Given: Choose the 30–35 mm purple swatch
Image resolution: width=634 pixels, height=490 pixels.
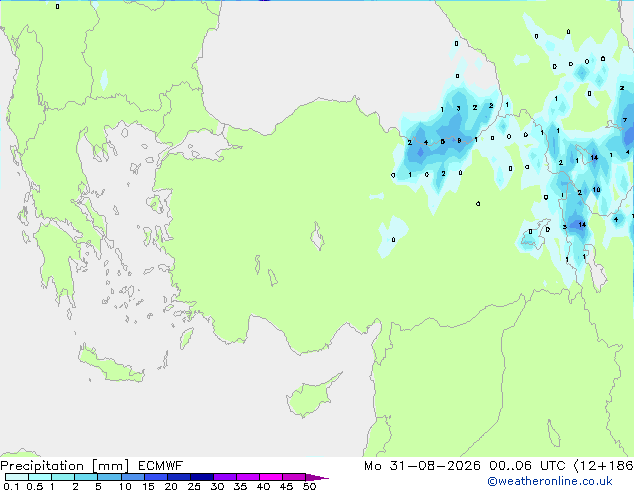Looking at the screenshot, I should pos(225,477).
